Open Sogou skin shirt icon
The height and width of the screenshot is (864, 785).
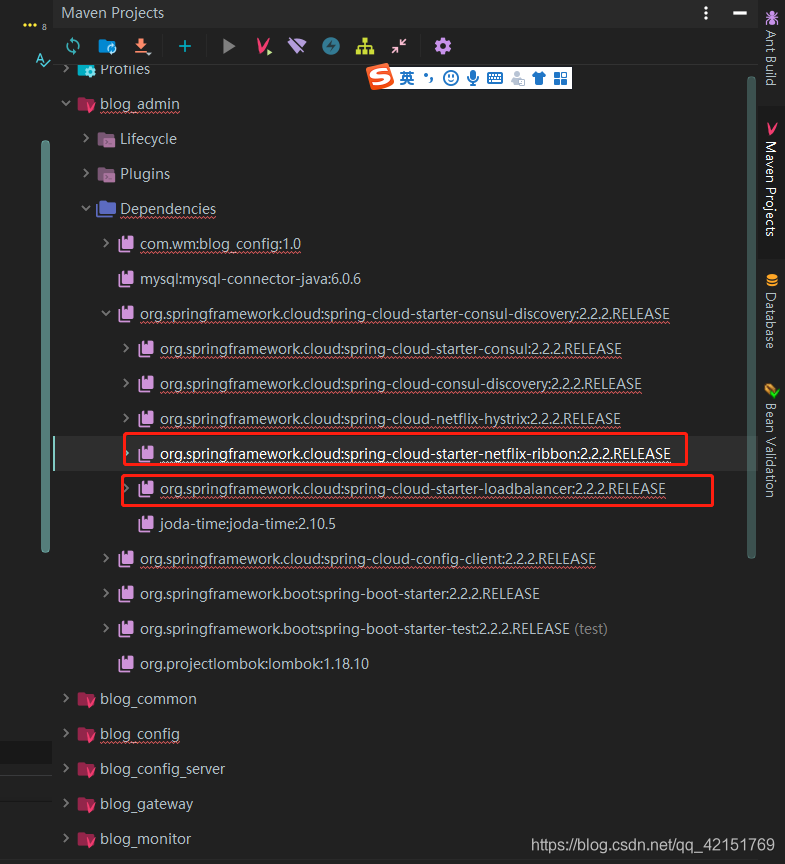pyautogui.click(x=539, y=78)
